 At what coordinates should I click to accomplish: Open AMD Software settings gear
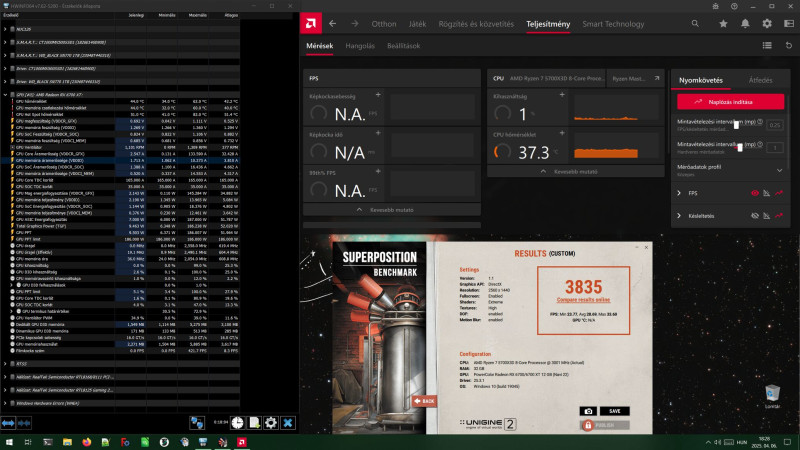point(767,23)
